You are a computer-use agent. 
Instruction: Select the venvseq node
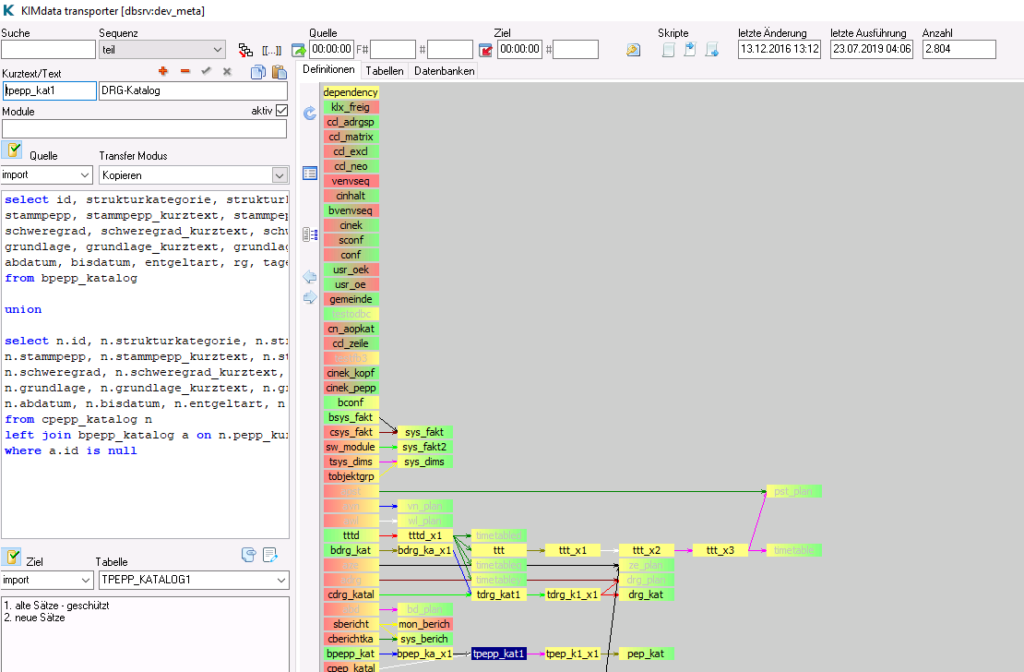[351, 181]
